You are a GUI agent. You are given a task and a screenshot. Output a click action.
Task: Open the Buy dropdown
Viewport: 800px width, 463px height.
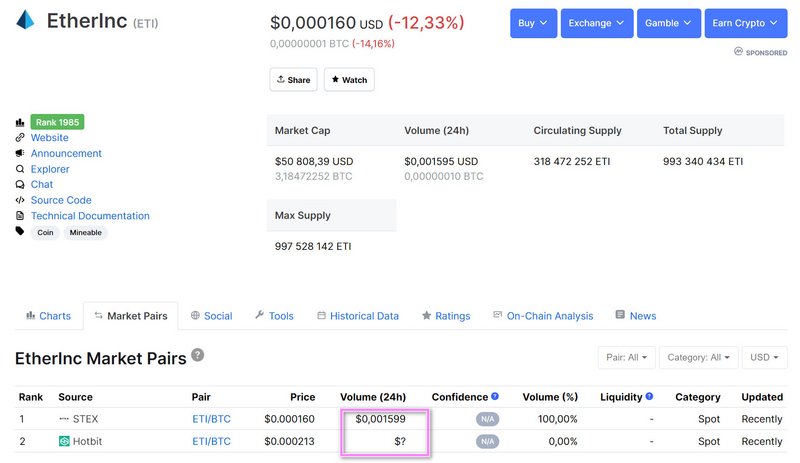coord(533,23)
